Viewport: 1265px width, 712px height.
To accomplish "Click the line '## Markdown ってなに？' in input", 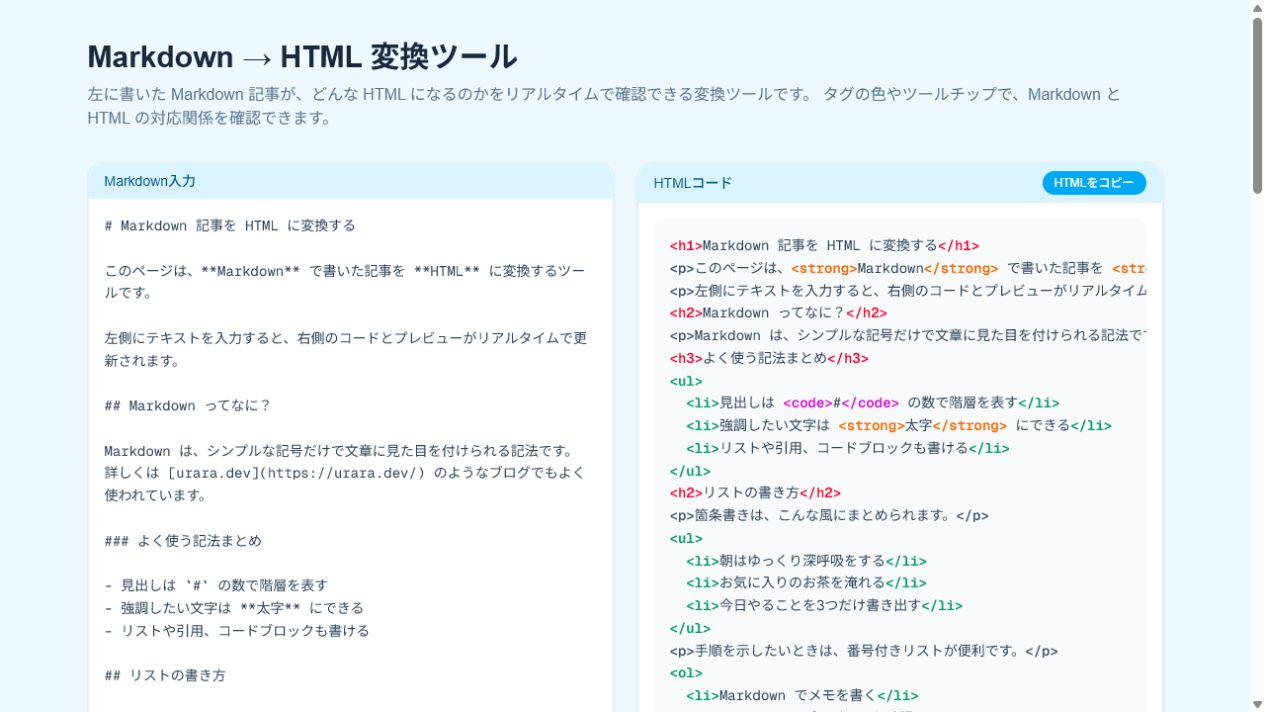I will point(188,406).
